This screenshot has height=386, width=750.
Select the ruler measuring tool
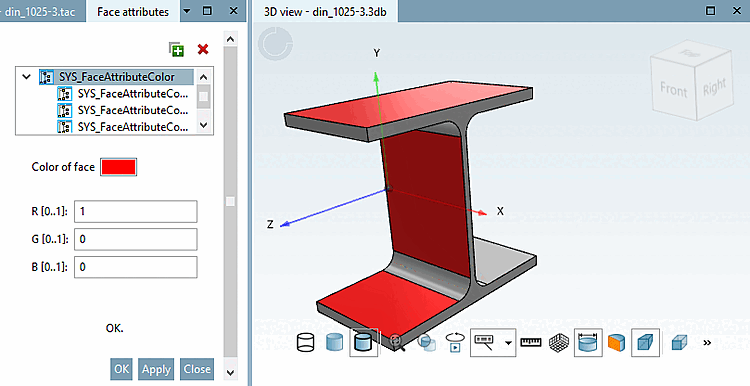point(530,342)
